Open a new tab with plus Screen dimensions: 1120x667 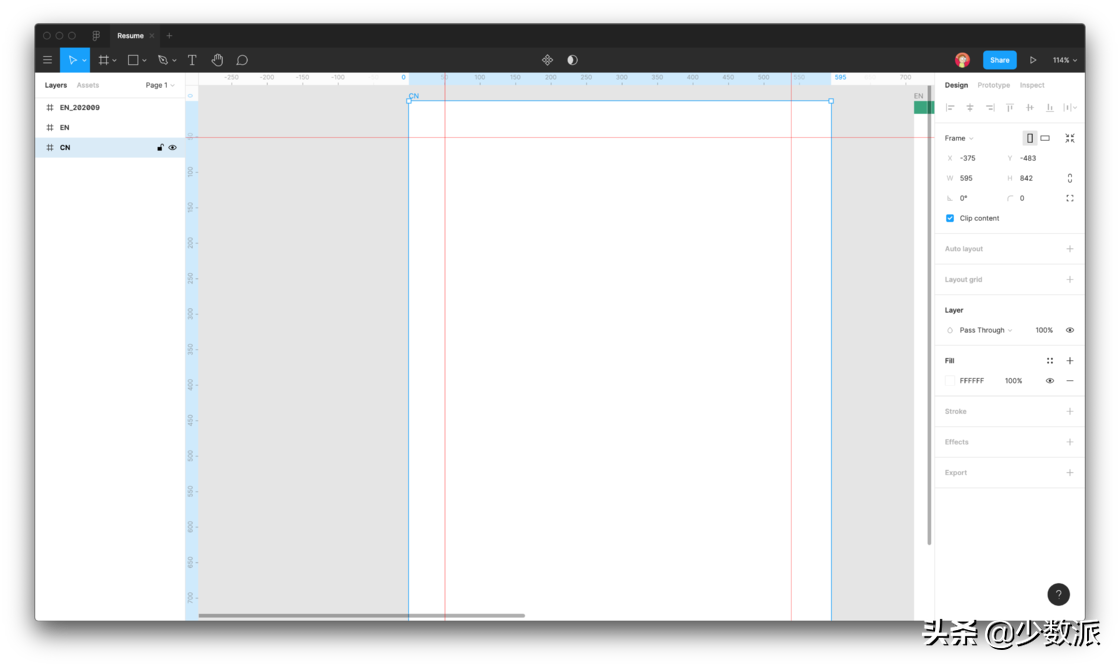[169, 35]
